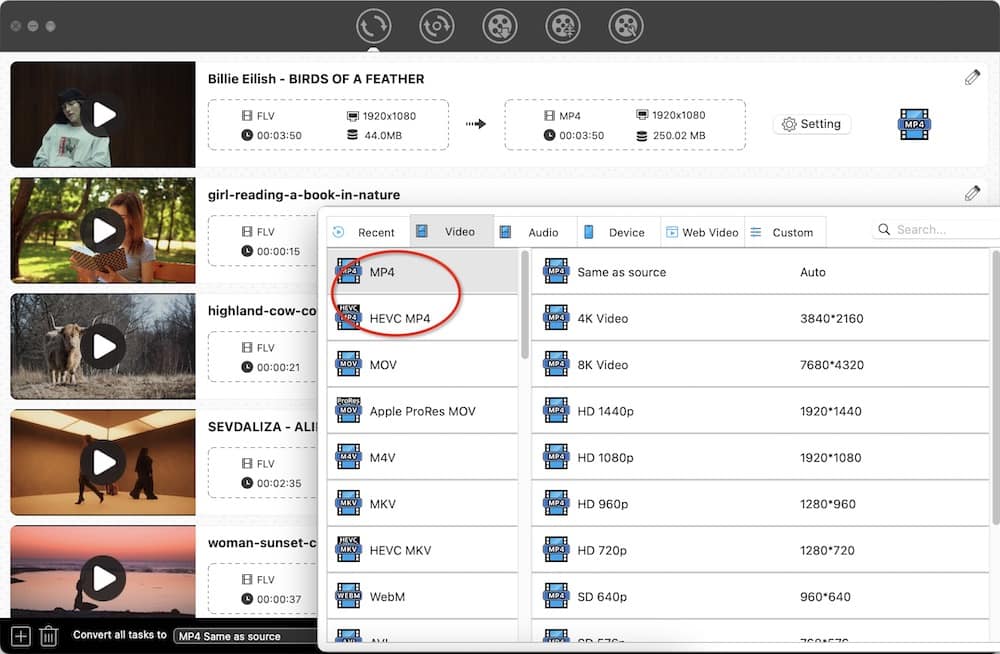Open the film reel compress icon in toolbar
Viewport: 1000px width, 654px height.
(563, 26)
